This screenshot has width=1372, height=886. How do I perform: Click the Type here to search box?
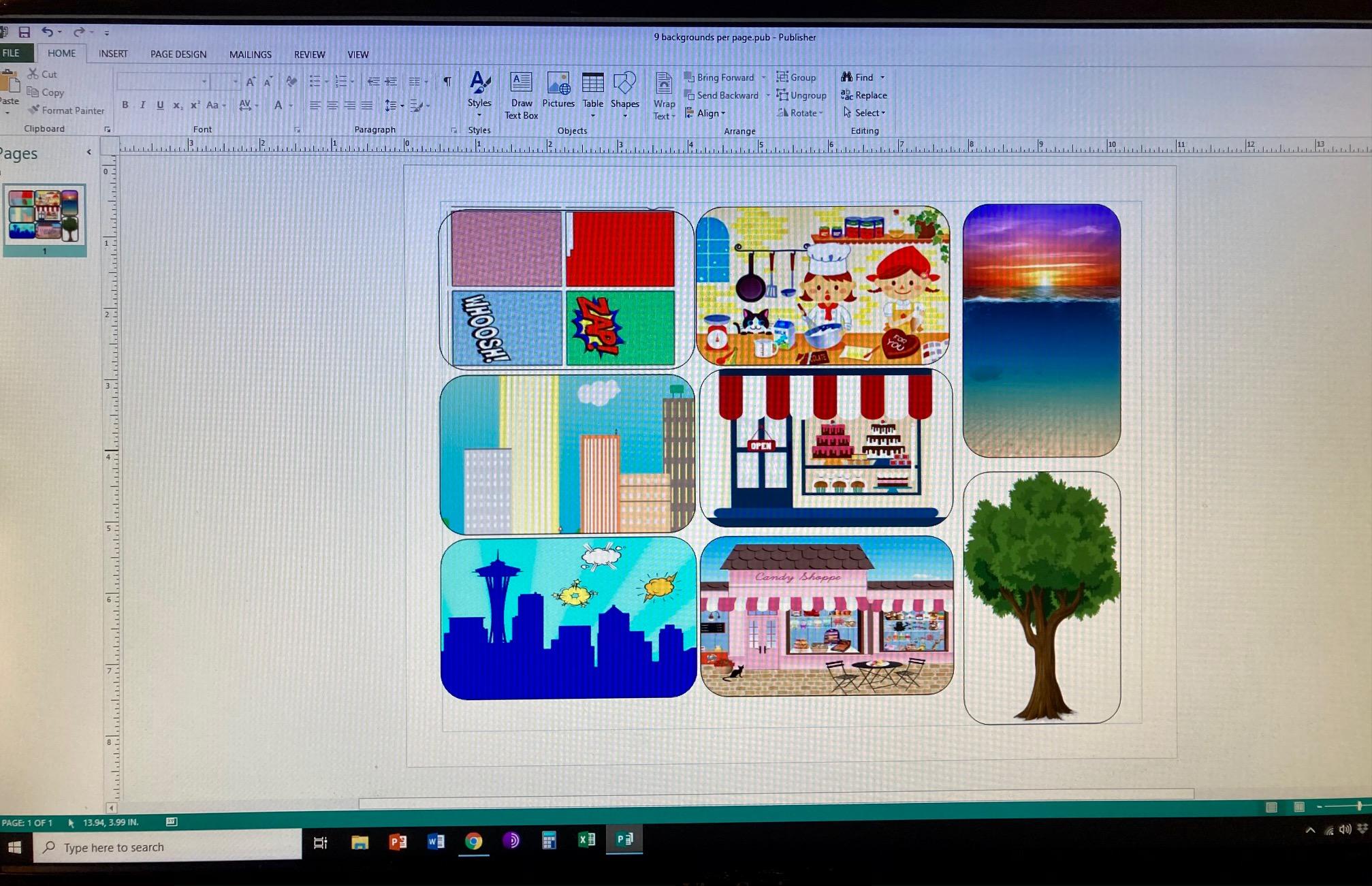click(167, 847)
